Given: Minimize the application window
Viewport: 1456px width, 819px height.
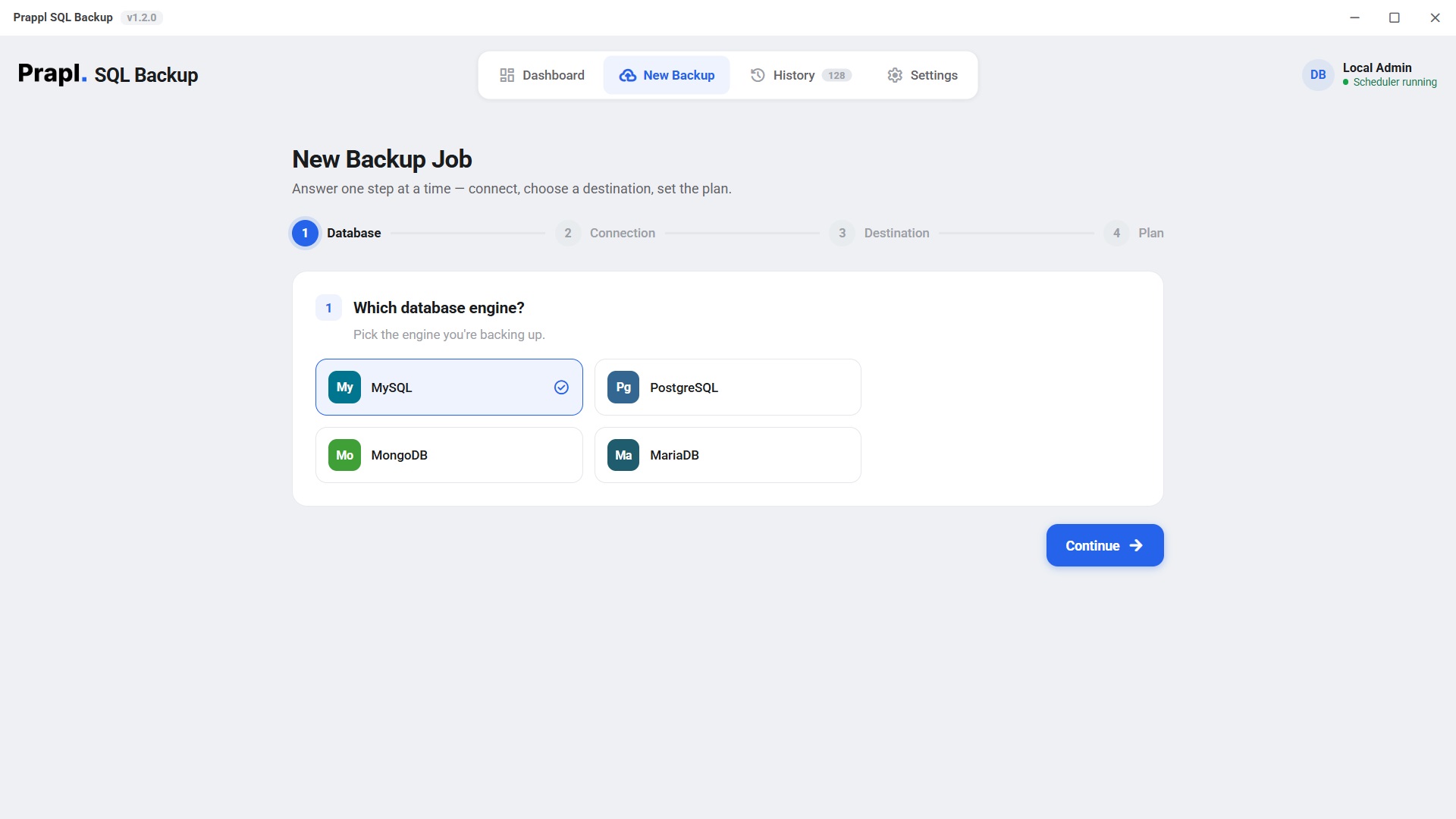Looking at the screenshot, I should (x=1354, y=17).
